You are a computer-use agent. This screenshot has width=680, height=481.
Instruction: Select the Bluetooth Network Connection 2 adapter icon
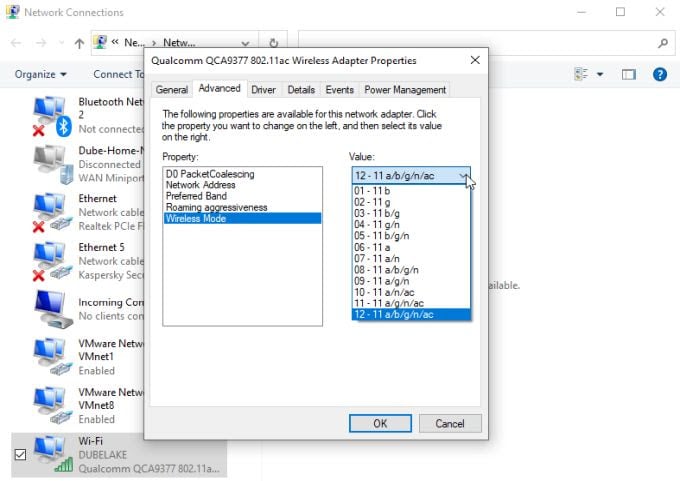[52, 116]
